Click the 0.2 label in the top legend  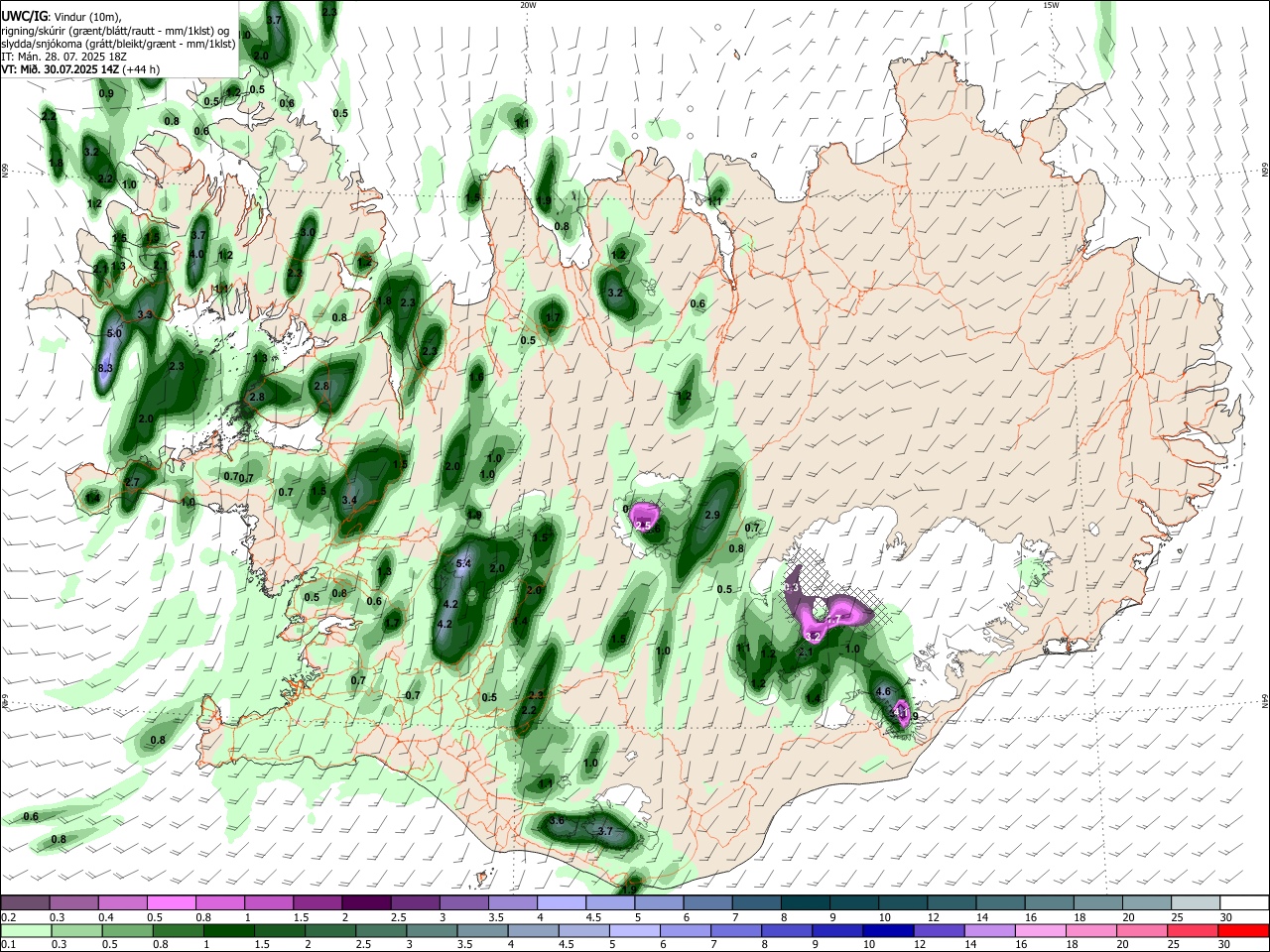pyautogui.click(x=8, y=917)
